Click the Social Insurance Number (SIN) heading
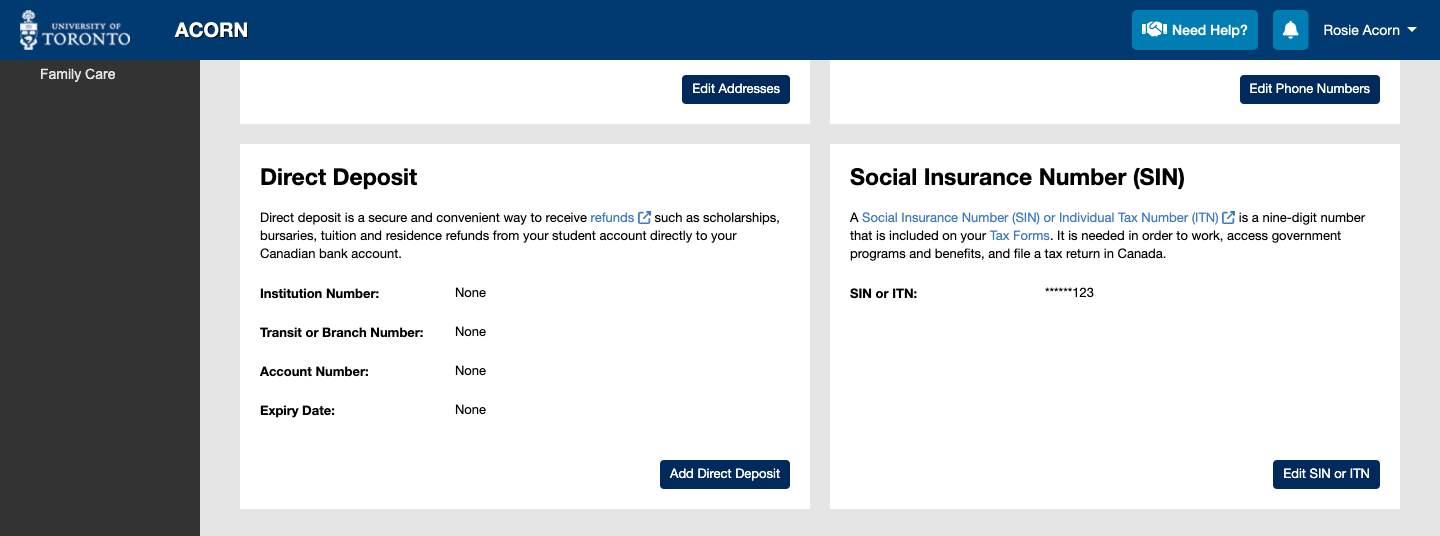Image resolution: width=1440 pixels, height=536 pixels. click(1017, 177)
